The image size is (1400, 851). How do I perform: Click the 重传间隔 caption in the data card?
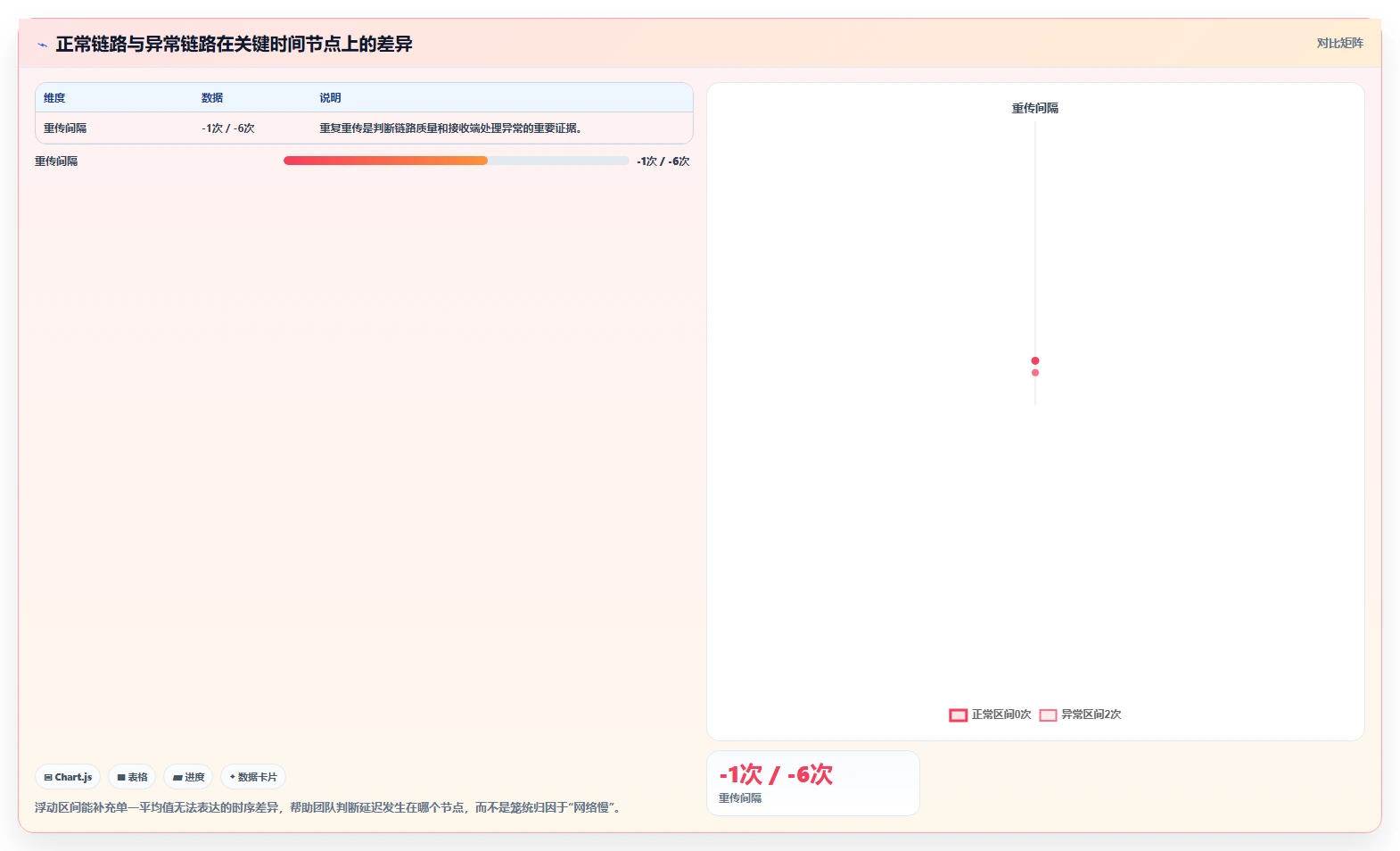point(740,798)
